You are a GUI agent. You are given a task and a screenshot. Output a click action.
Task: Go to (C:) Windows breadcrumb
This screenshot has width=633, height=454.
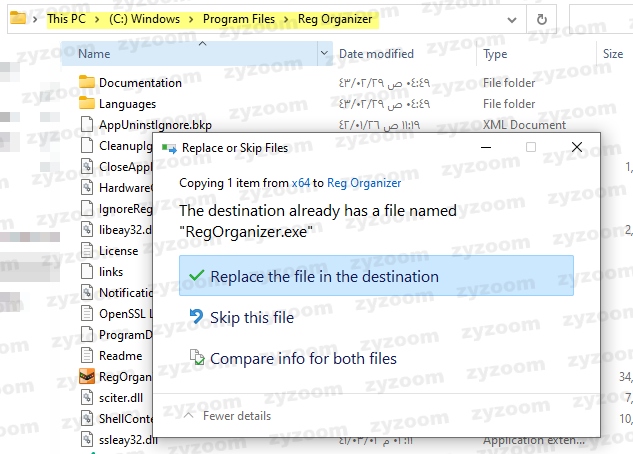pos(144,19)
